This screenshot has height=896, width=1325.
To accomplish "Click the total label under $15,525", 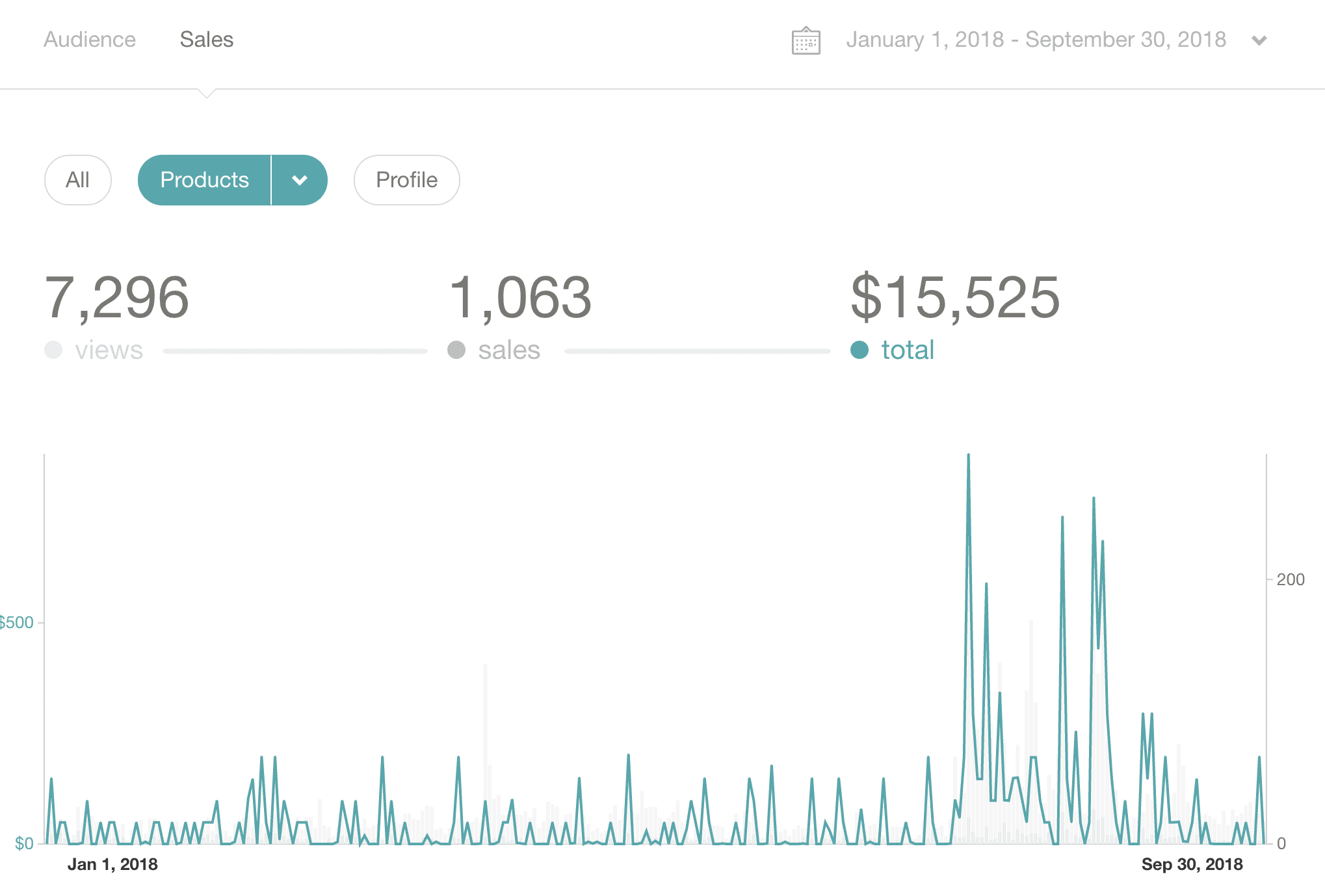I will pyautogui.click(x=908, y=350).
